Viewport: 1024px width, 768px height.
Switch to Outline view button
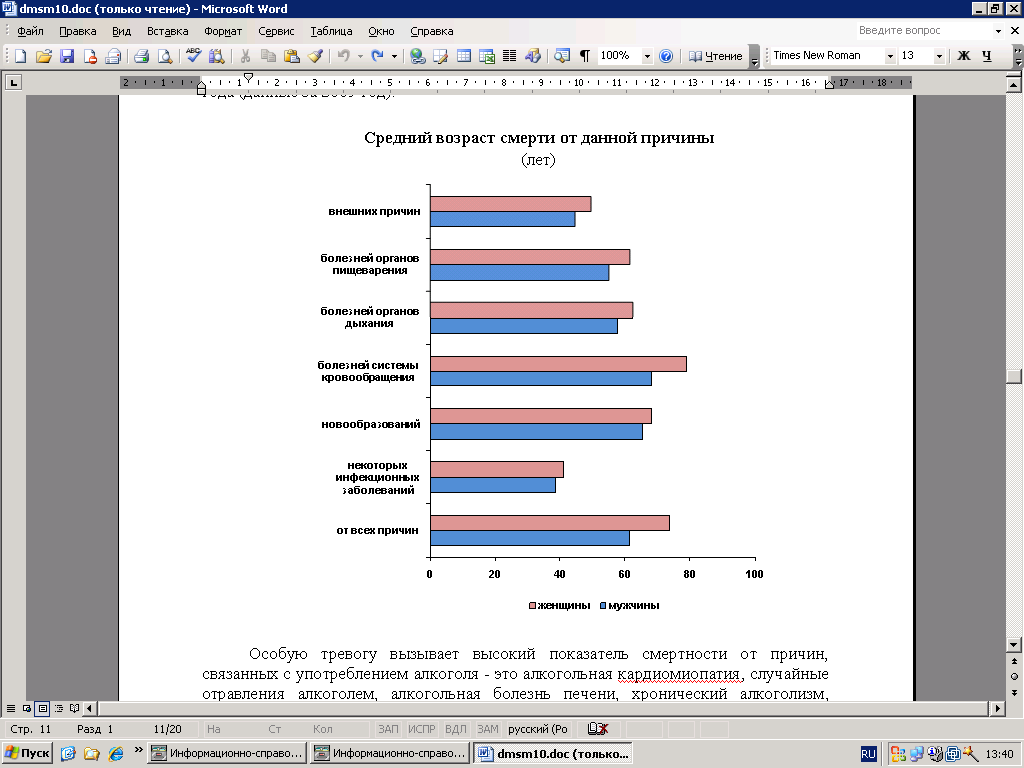click(x=58, y=708)
